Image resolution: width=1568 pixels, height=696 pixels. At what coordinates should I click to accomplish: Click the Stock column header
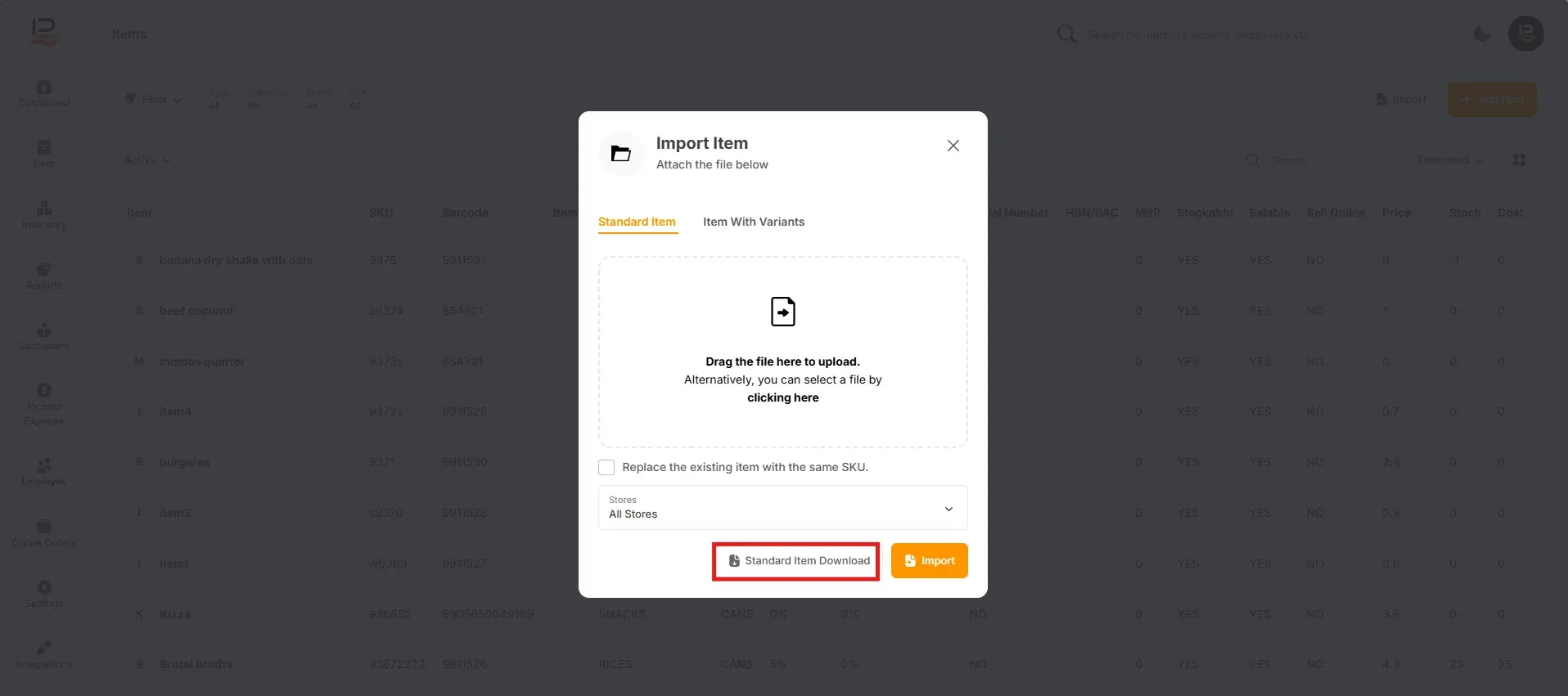tap(1465, 213)
